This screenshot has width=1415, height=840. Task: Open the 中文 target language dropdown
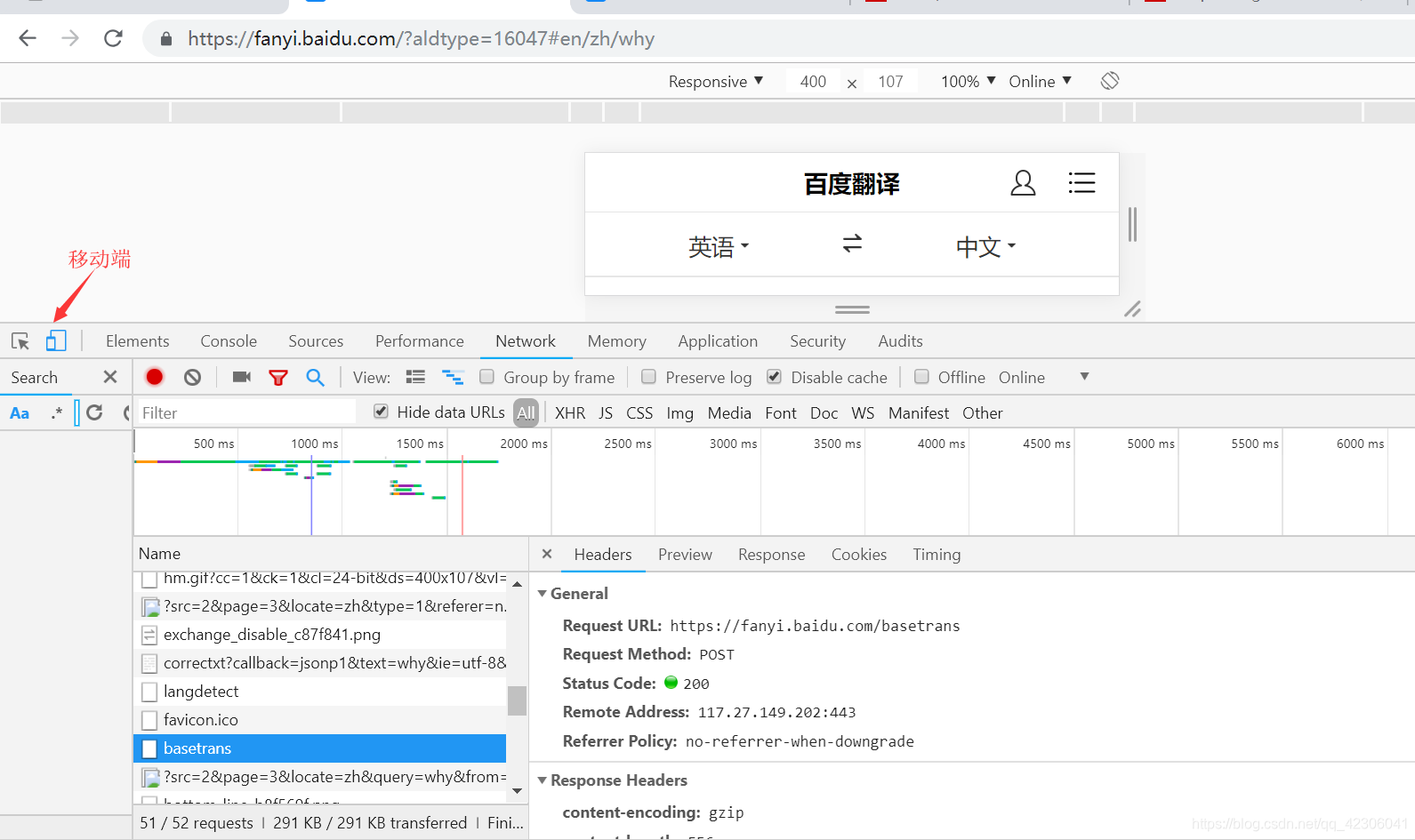tap(985, 246)
